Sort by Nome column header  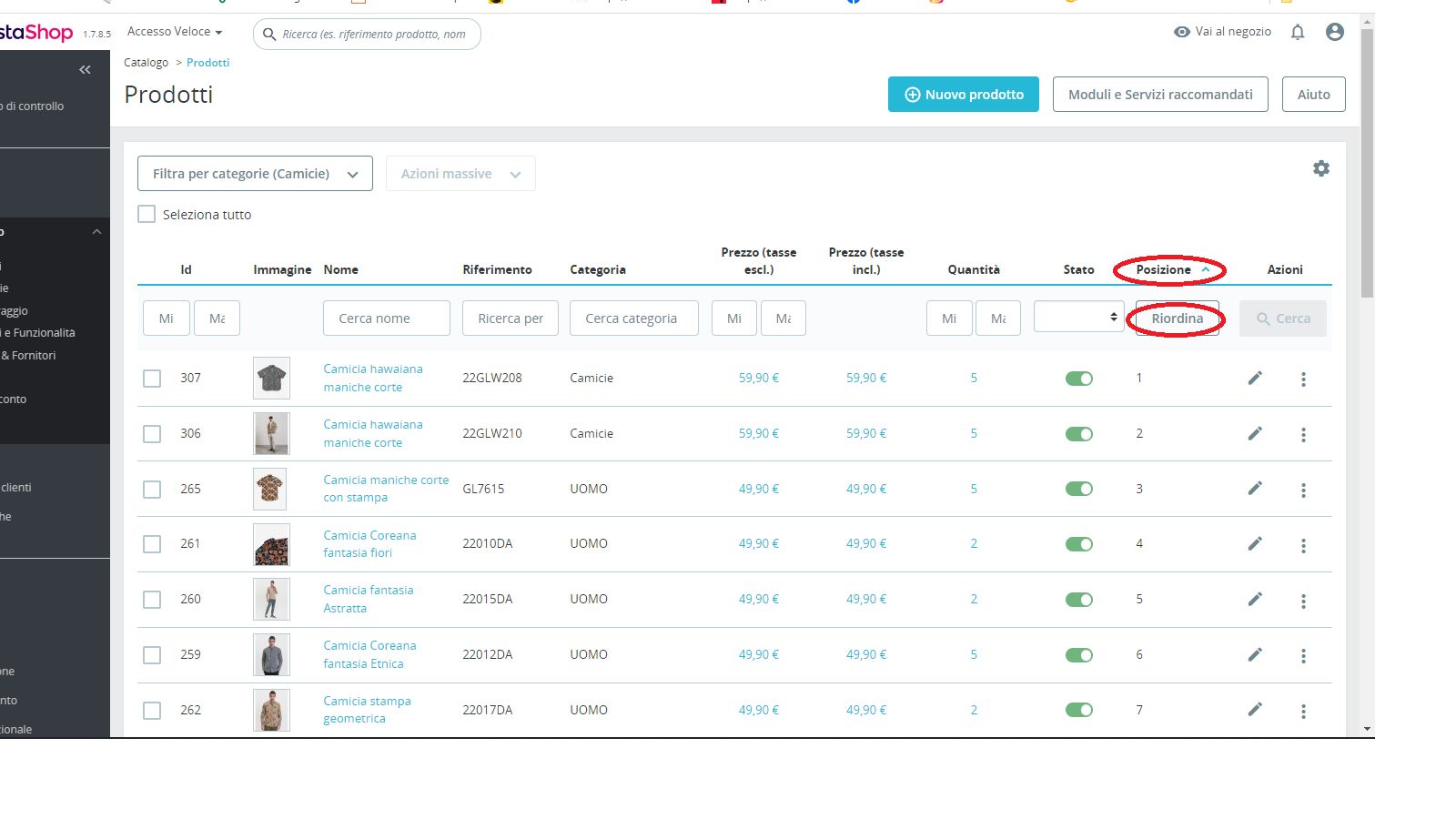pyautogui.click(x=340, y=269)
